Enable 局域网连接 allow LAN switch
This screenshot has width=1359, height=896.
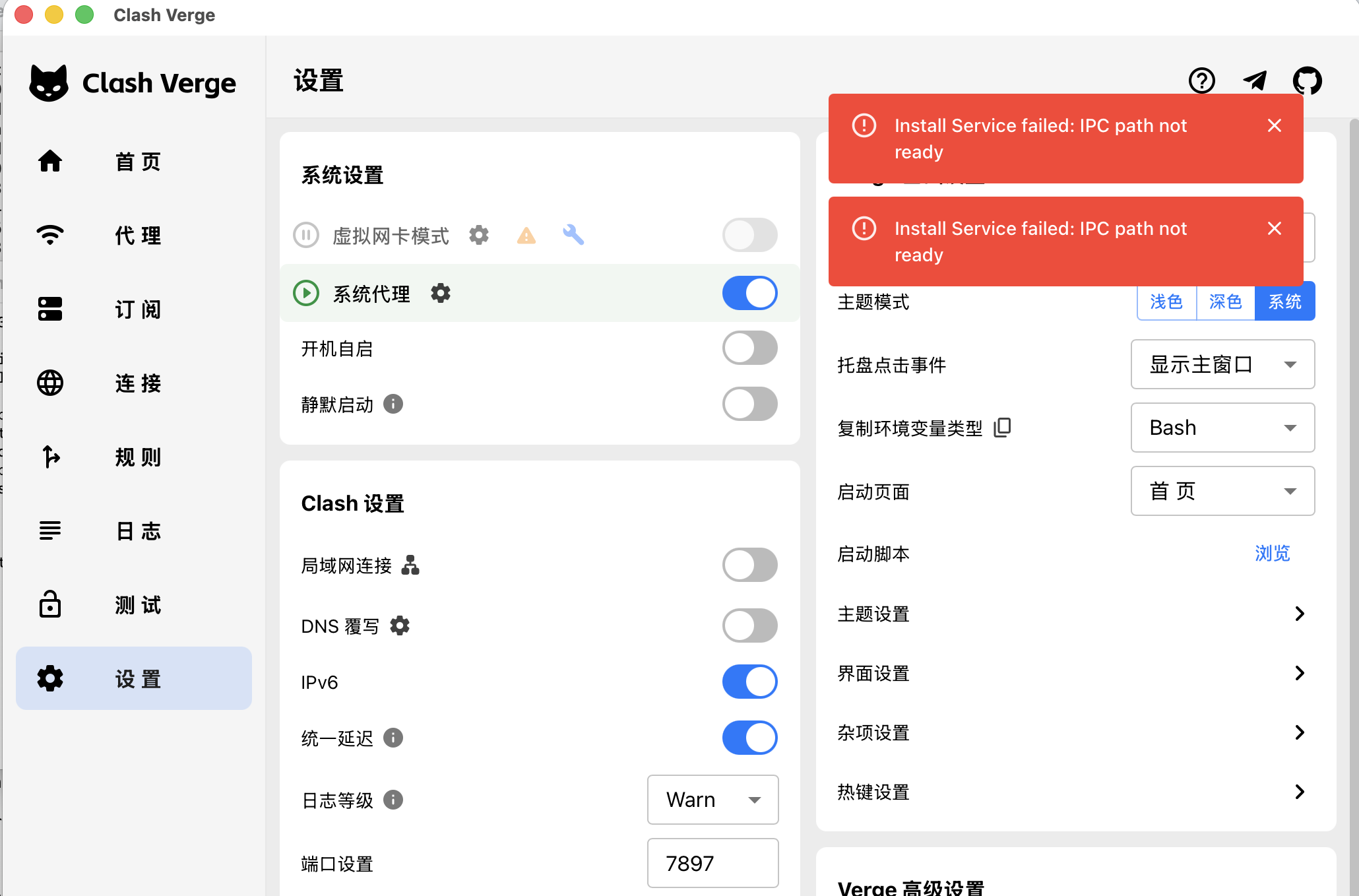pyautogui.click(x=750, y=565)
